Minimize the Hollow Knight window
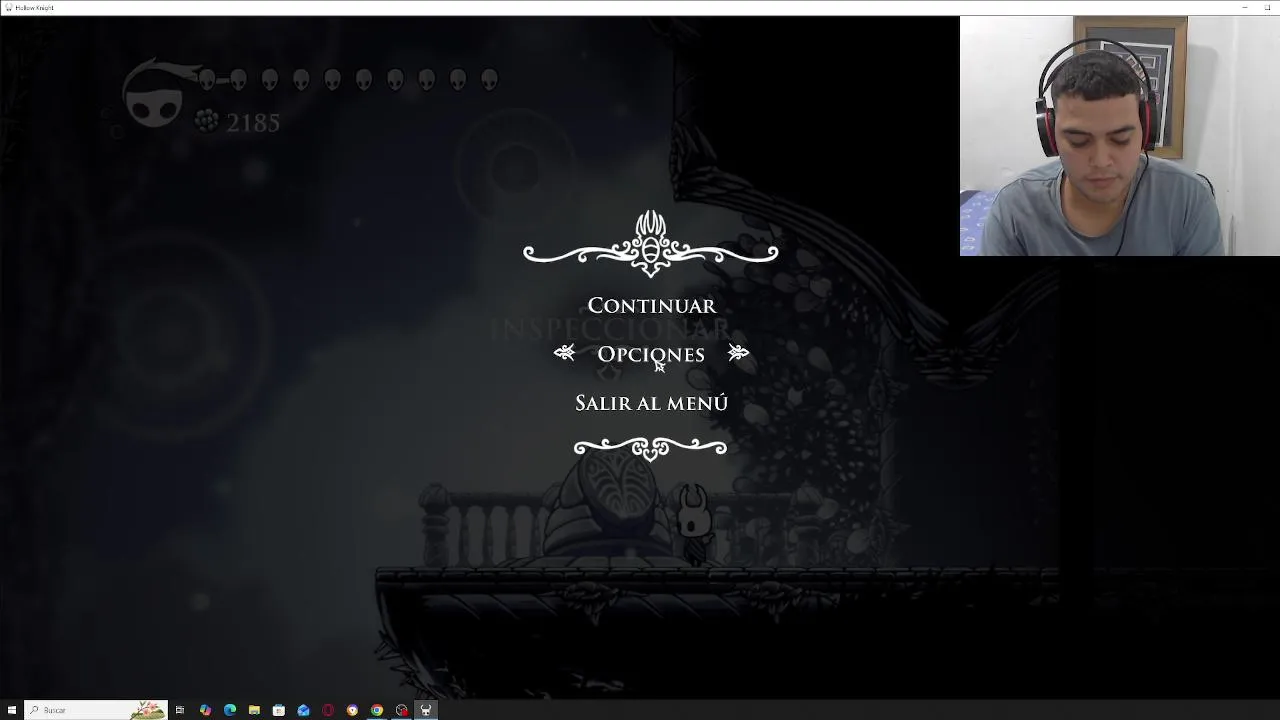Screen dimensions: 1280x720 [1245, 7]
